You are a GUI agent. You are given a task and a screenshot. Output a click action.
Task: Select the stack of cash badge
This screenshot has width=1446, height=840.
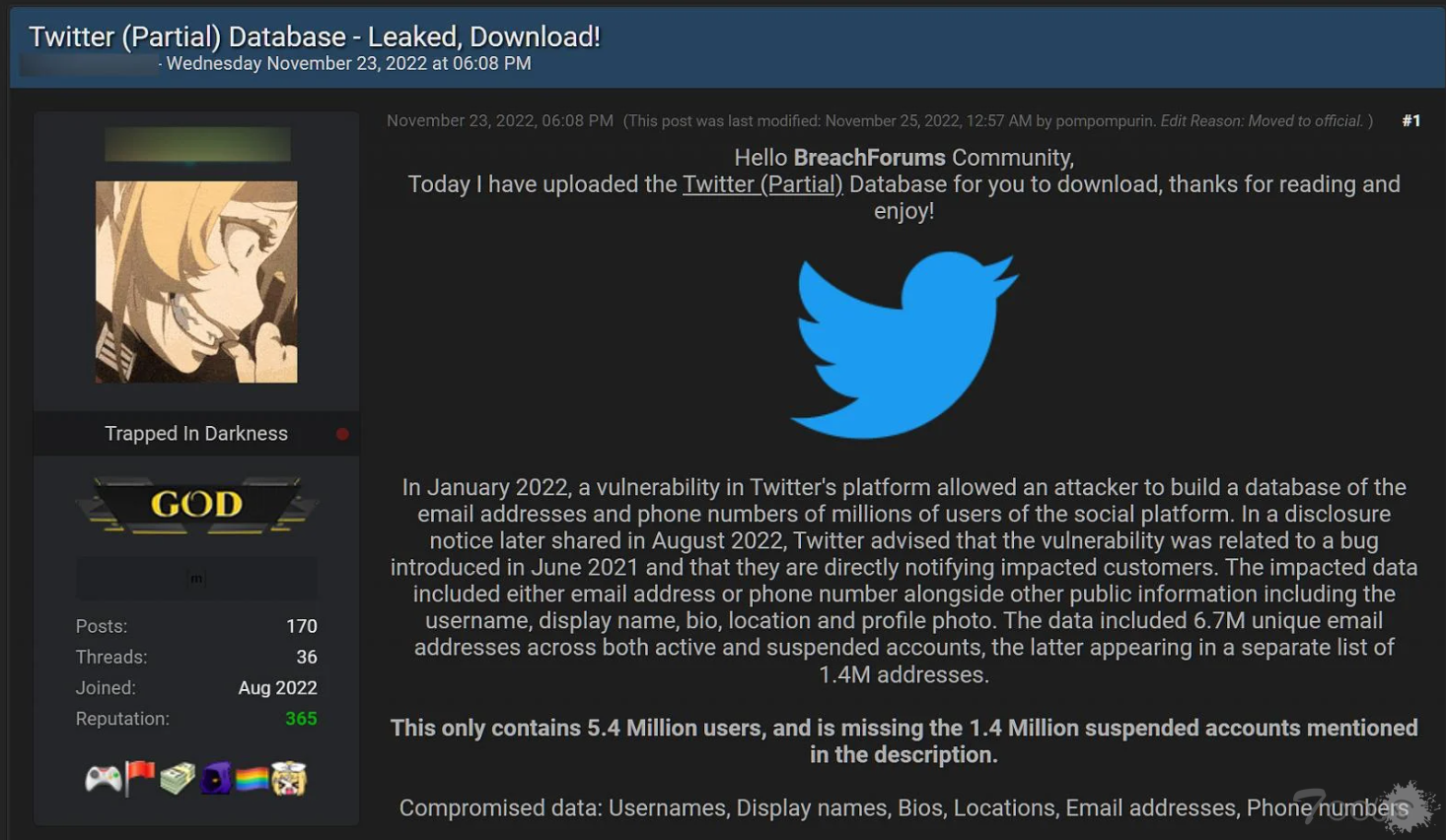[178, 779]
